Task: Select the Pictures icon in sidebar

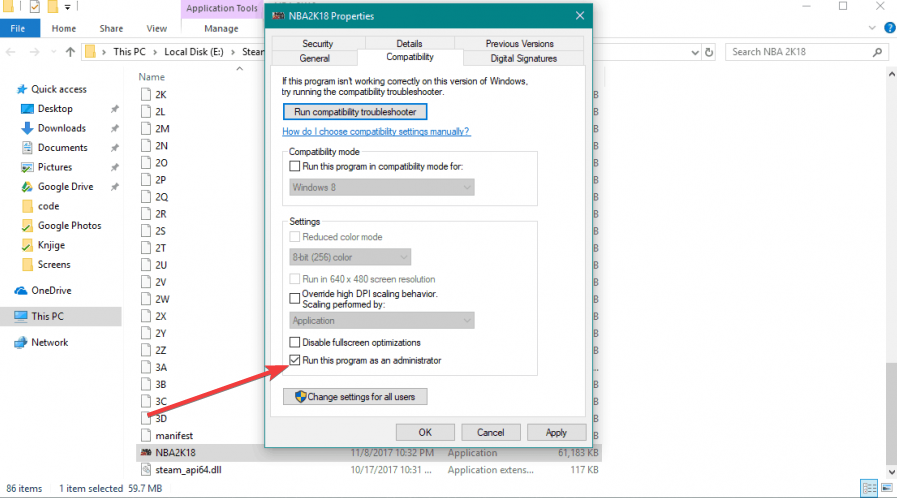Action: coord(27,167)
